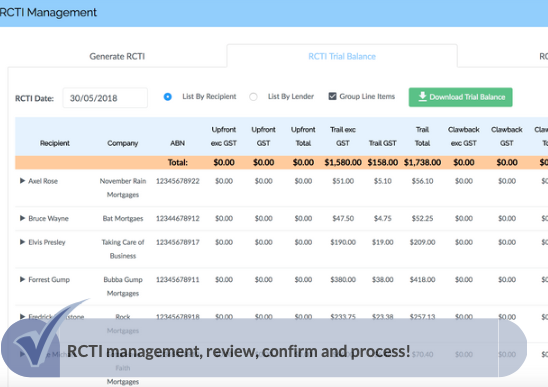
Task: Click the November Rain Mortgages company cell
Action: tap(123, 188)
